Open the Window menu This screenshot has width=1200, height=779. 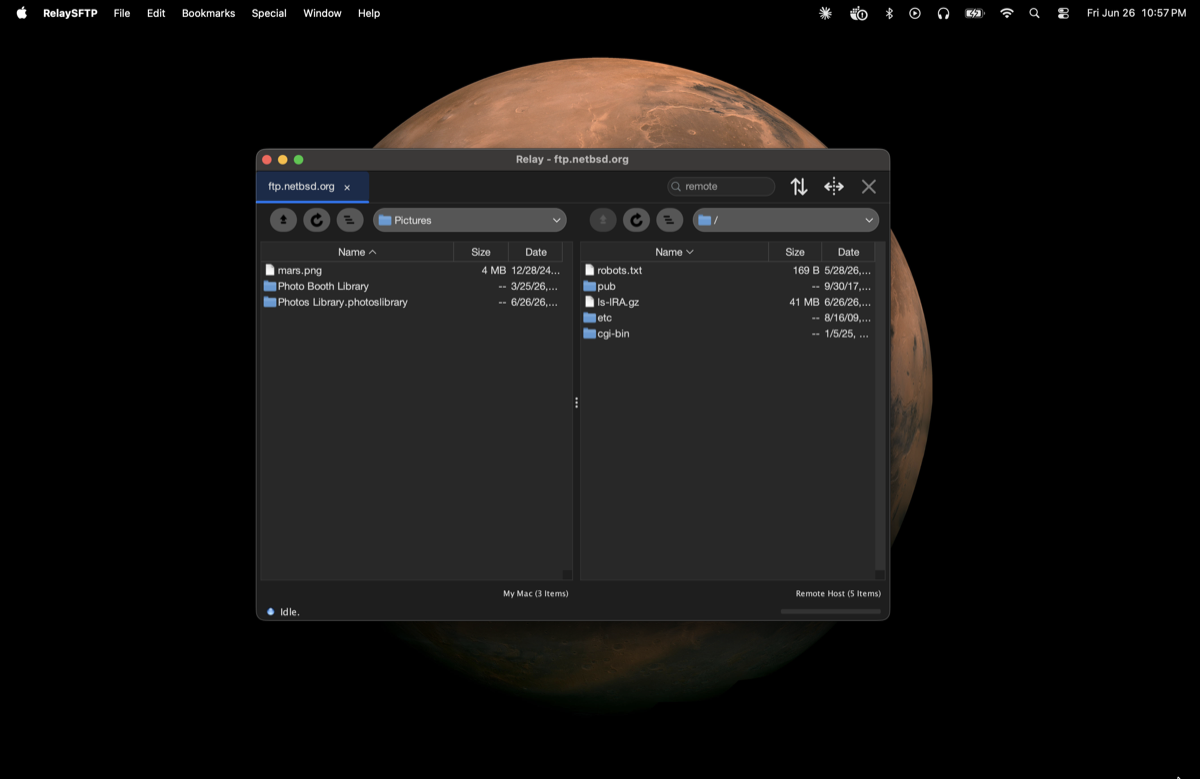(322, 13)
